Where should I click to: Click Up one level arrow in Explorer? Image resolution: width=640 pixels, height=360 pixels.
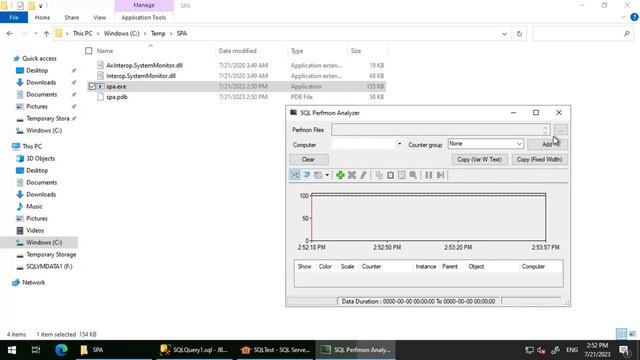pyautogui.click(x=47, y=33)
